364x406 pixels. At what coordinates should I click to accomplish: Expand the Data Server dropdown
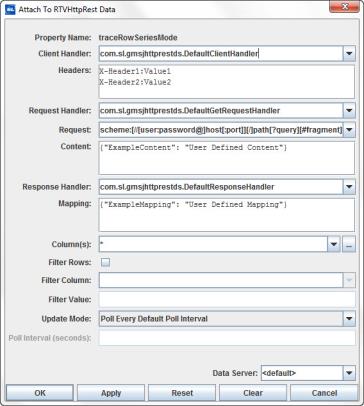pyautogui.click(x=349, y=373)
